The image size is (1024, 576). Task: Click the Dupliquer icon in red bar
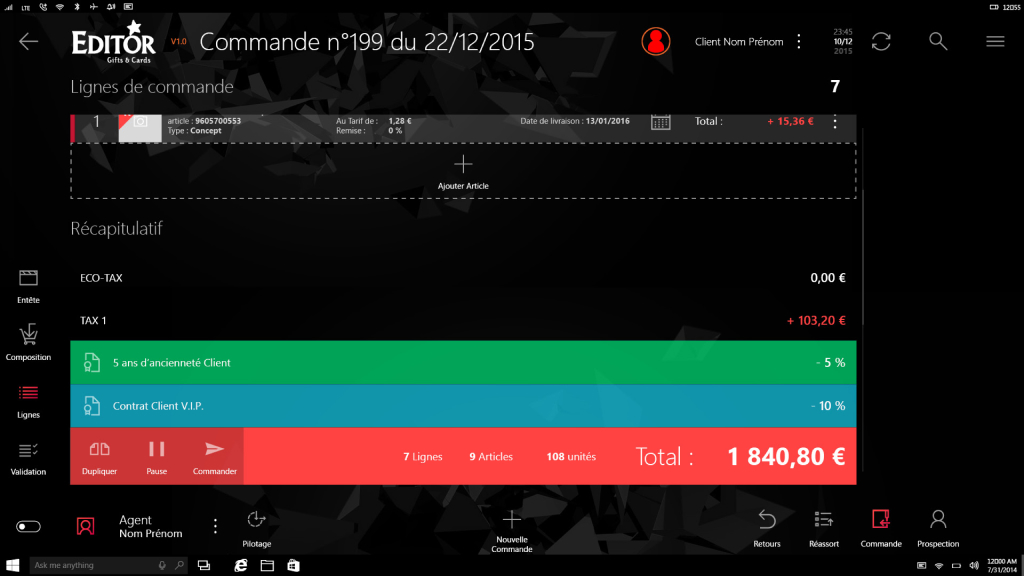pyautogui.click(x=99, y=450)
